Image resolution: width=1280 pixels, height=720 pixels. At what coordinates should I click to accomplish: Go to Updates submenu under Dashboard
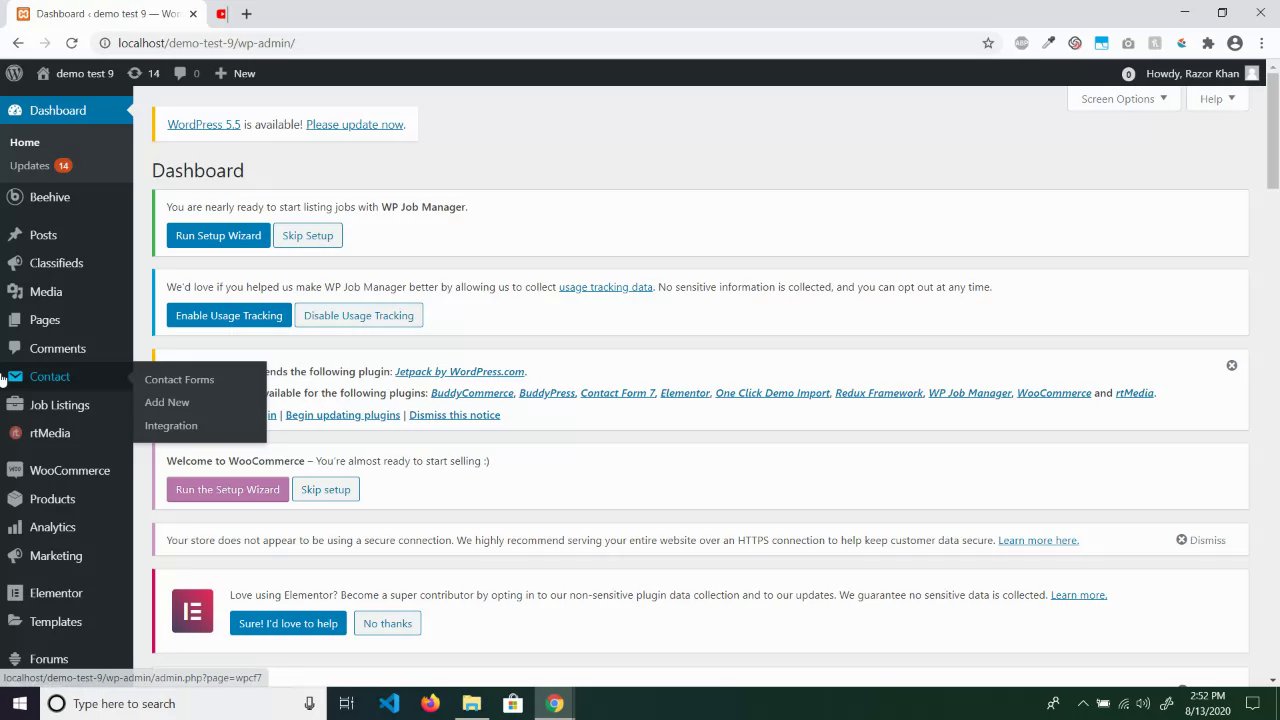[x=40, y=165]
